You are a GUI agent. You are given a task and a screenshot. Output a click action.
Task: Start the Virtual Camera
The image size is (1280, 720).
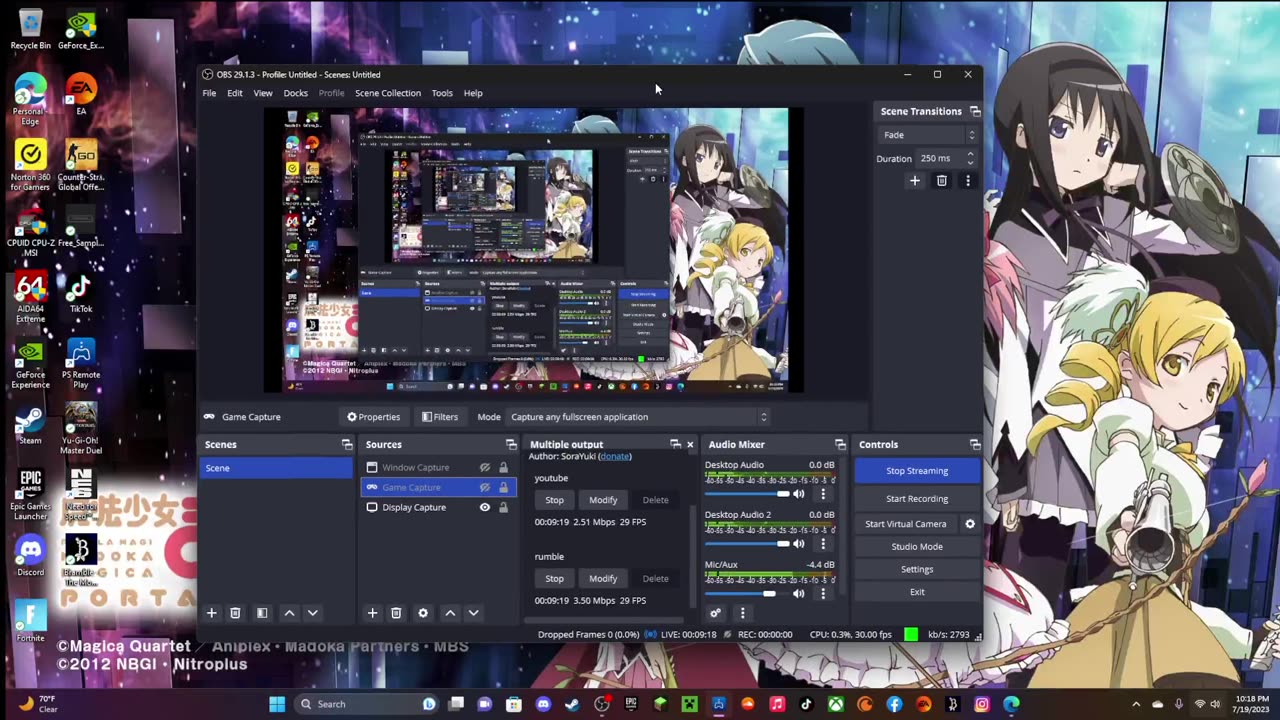tap(906, 524)
